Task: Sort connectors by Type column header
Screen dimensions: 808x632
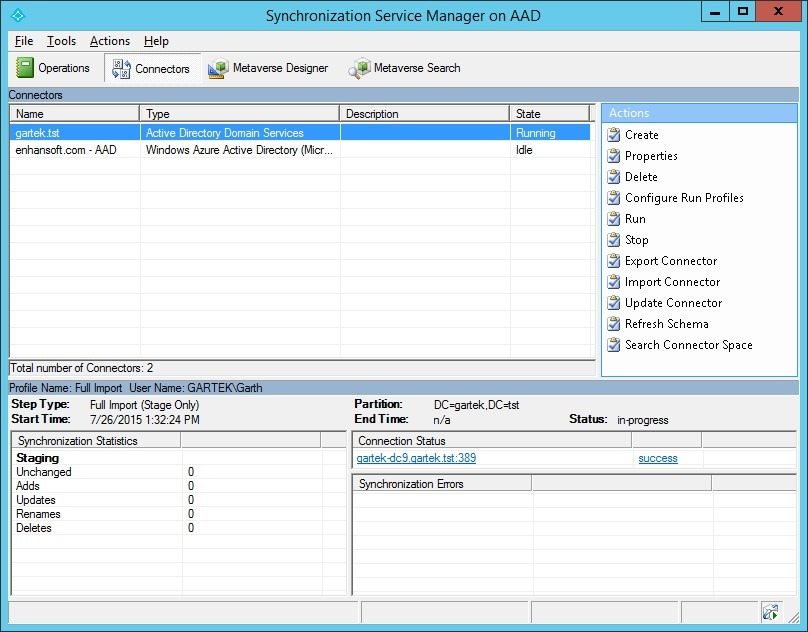Action: click(240, 113)
